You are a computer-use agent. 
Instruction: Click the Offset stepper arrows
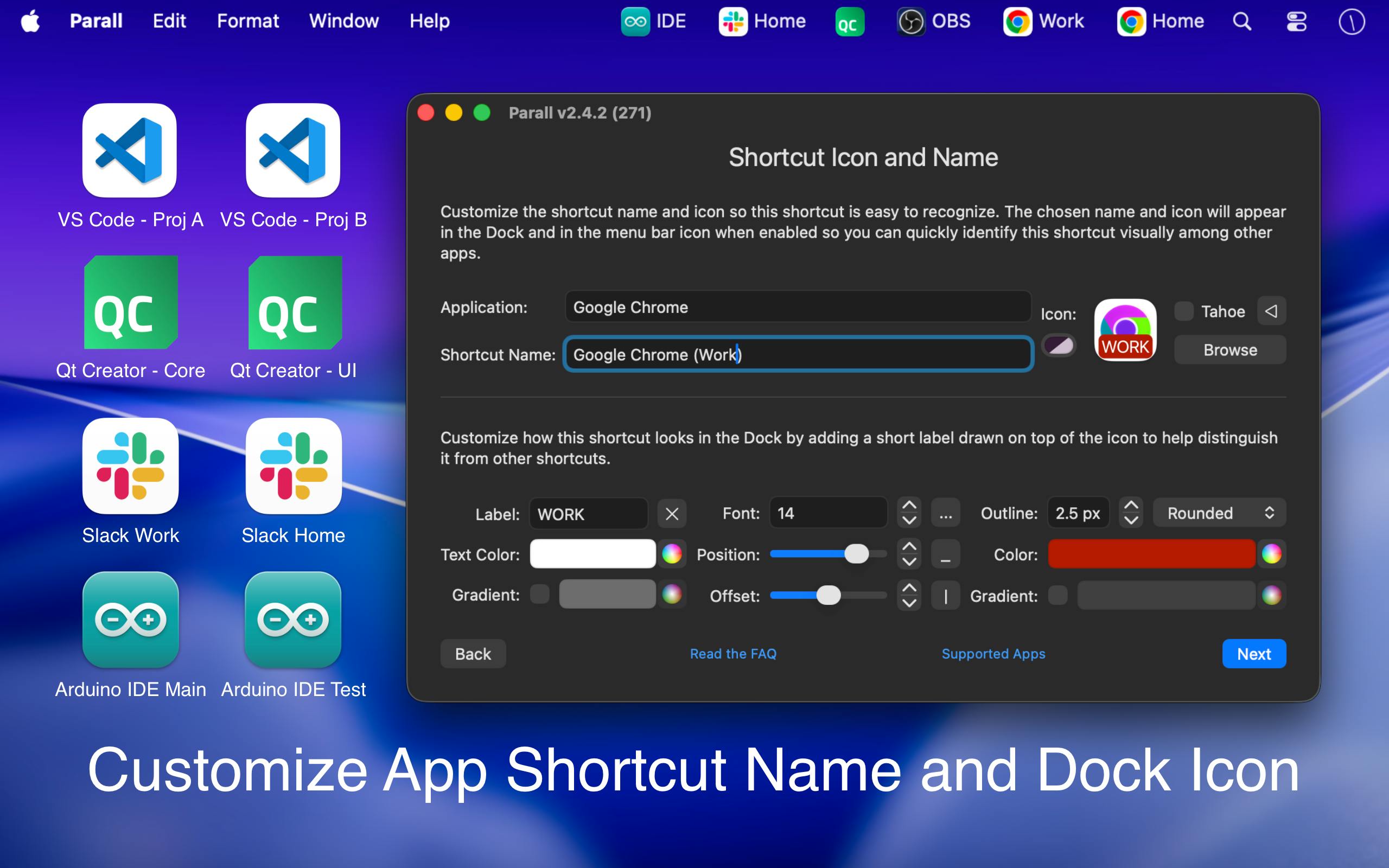909,595
